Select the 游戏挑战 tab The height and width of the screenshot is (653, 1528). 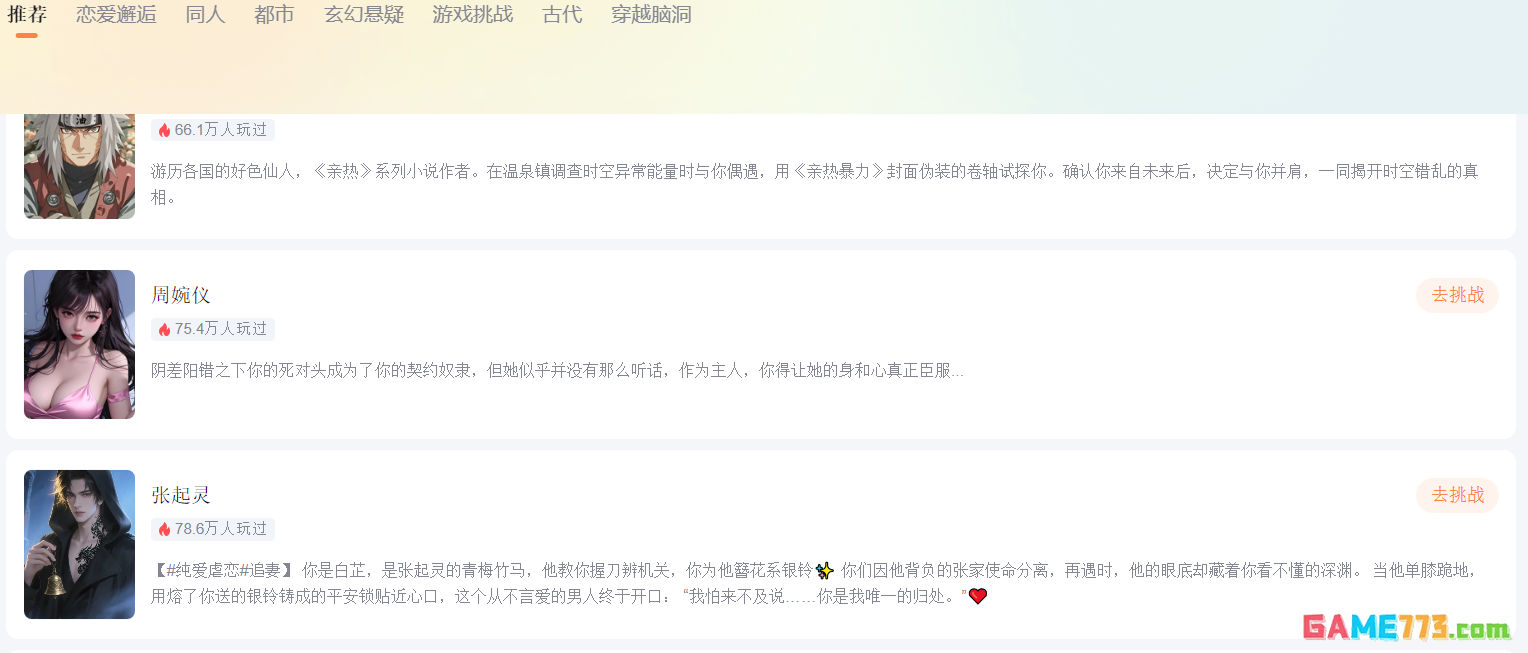click(473, 15)
